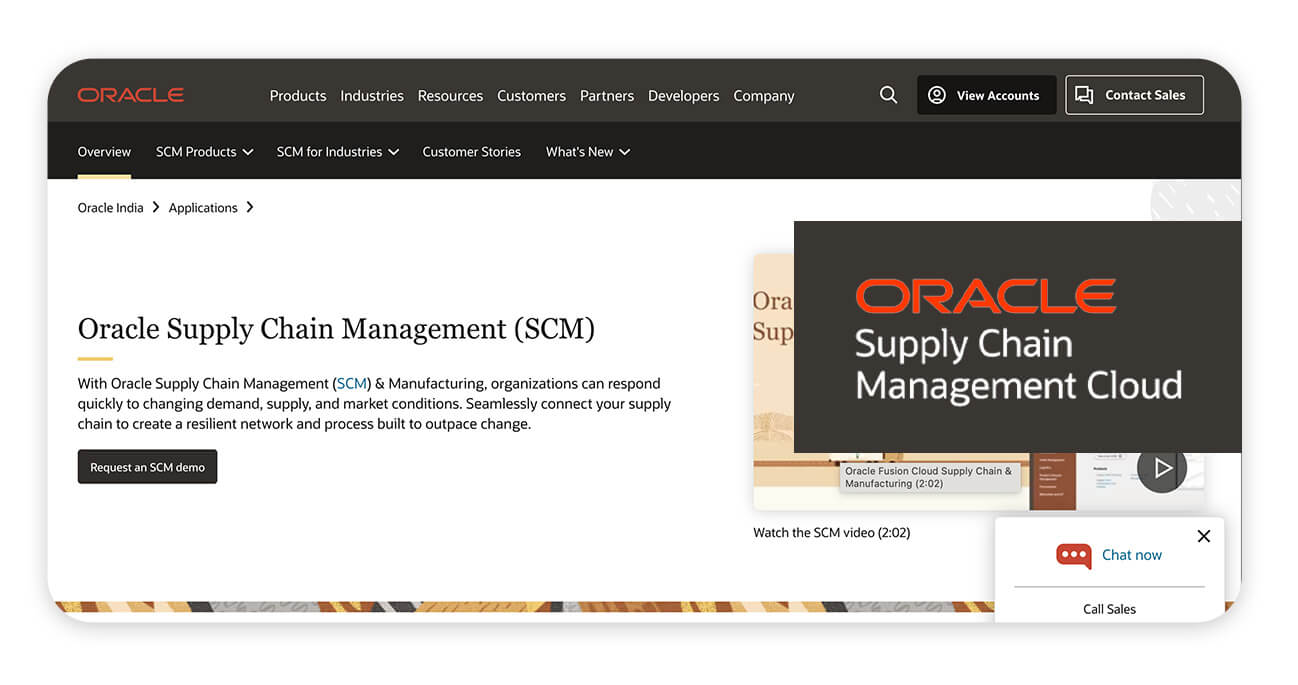Switch to the Overview tab

click(104, 152)
